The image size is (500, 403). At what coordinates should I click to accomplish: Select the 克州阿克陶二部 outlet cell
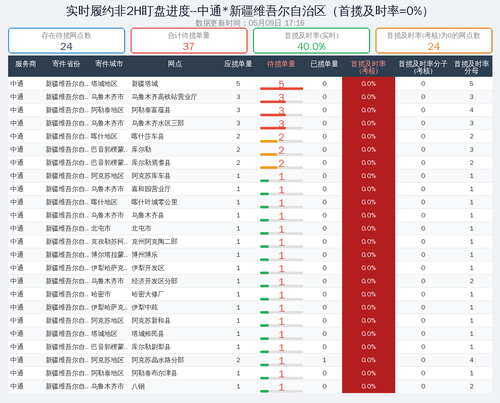154,242
